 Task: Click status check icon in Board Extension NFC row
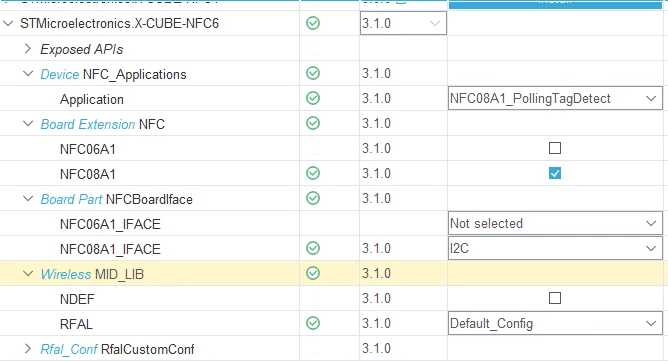pos(313,124)
